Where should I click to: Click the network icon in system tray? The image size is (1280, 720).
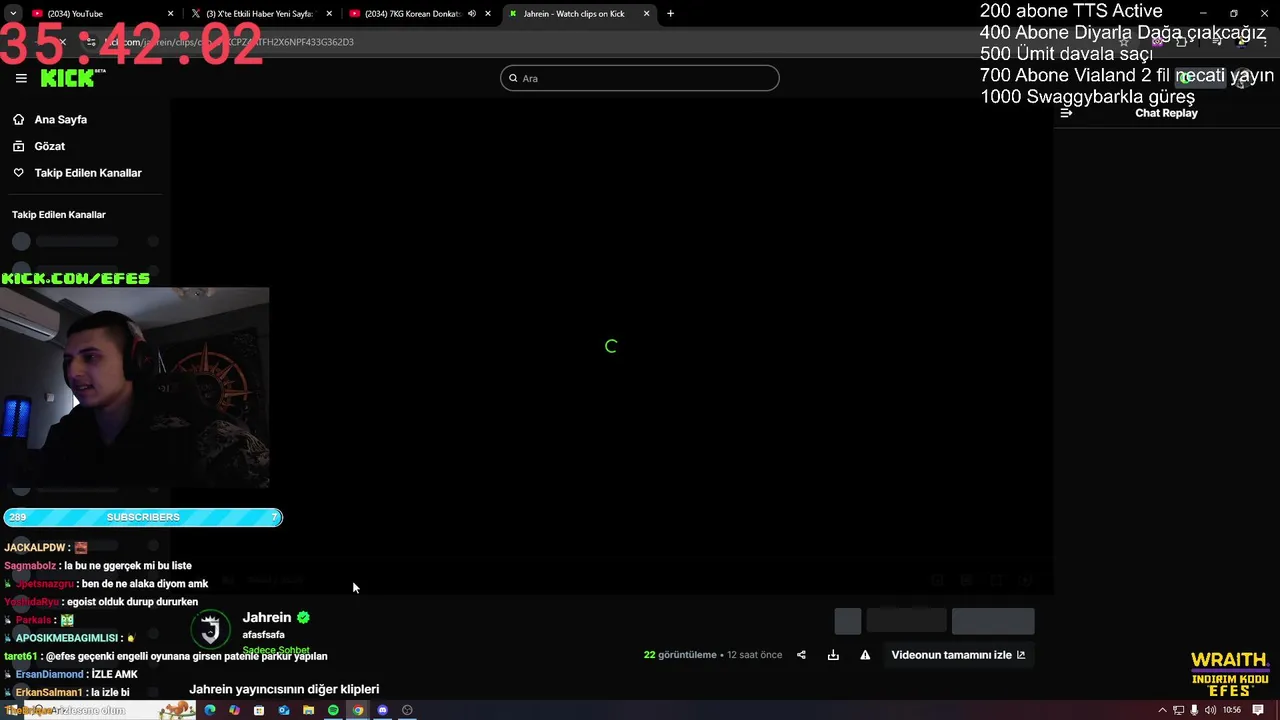1179,710
